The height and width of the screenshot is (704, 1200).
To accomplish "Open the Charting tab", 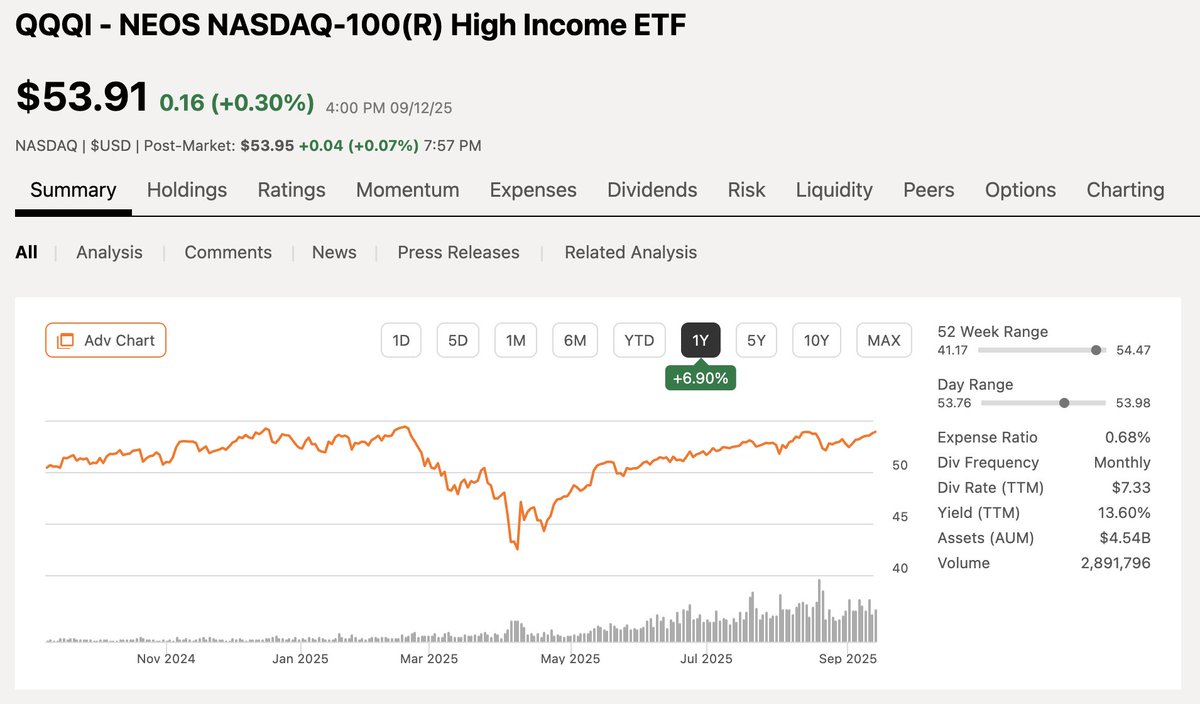I will 1126,190.
